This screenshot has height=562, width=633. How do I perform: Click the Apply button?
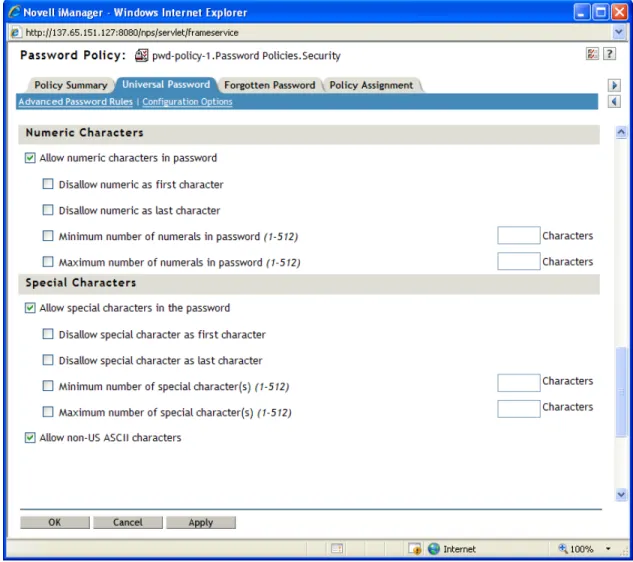[x=201, y=522]
